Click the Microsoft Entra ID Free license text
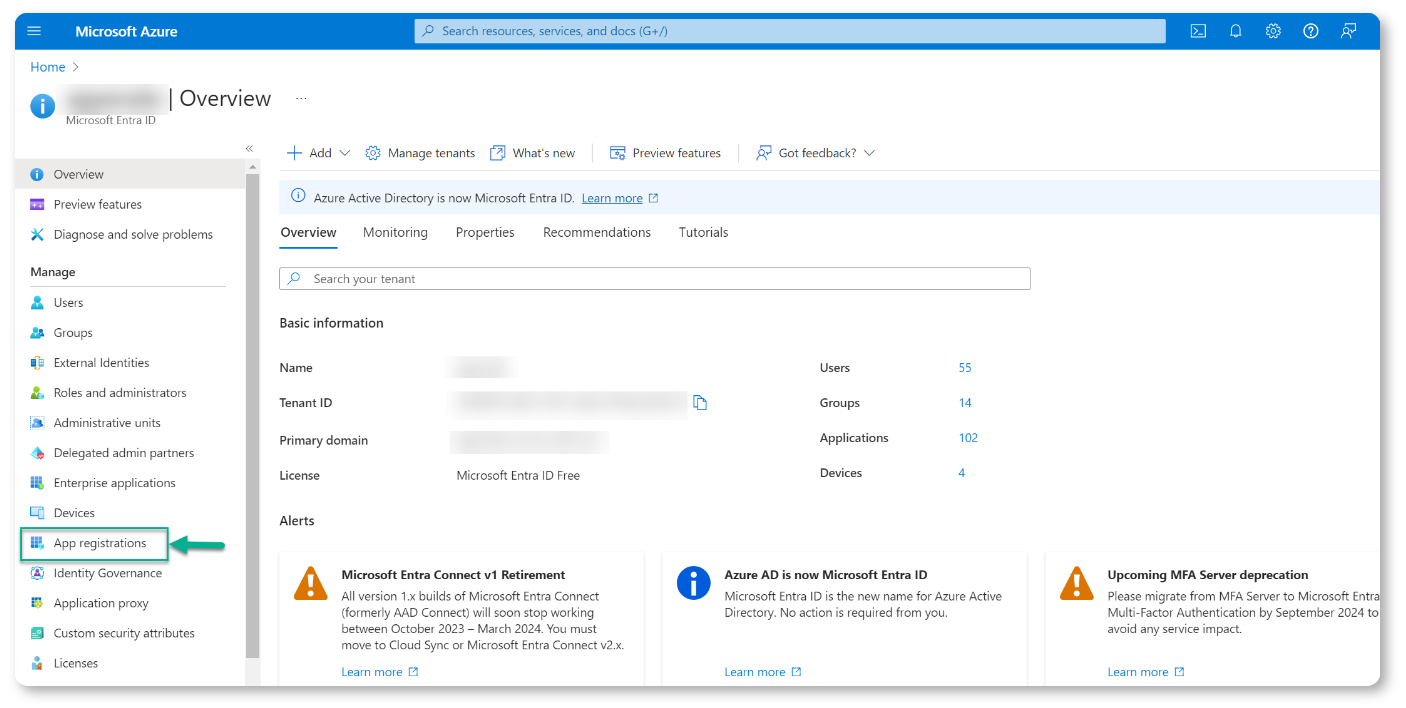1406x708 pixels. [x=518, y=475]
